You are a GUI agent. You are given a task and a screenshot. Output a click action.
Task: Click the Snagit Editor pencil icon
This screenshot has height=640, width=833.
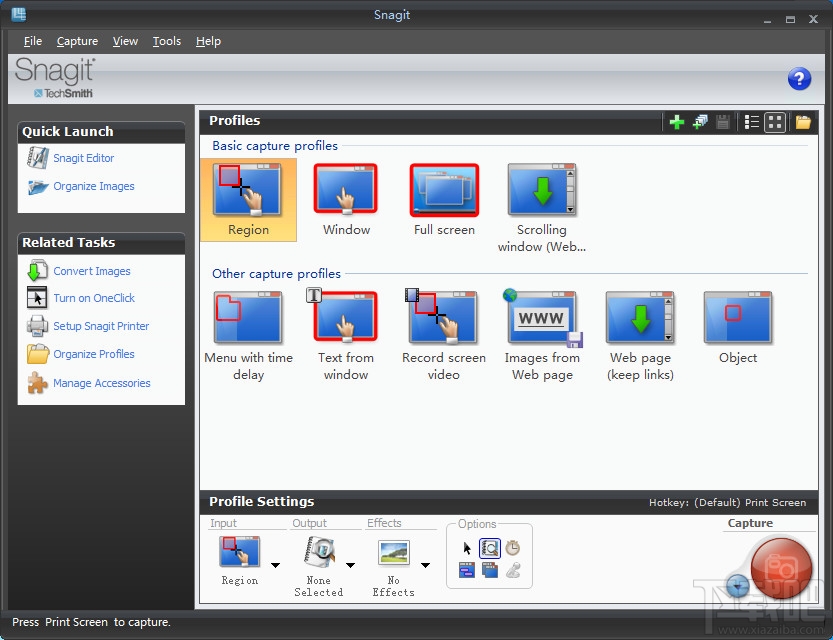pos(38,157)
